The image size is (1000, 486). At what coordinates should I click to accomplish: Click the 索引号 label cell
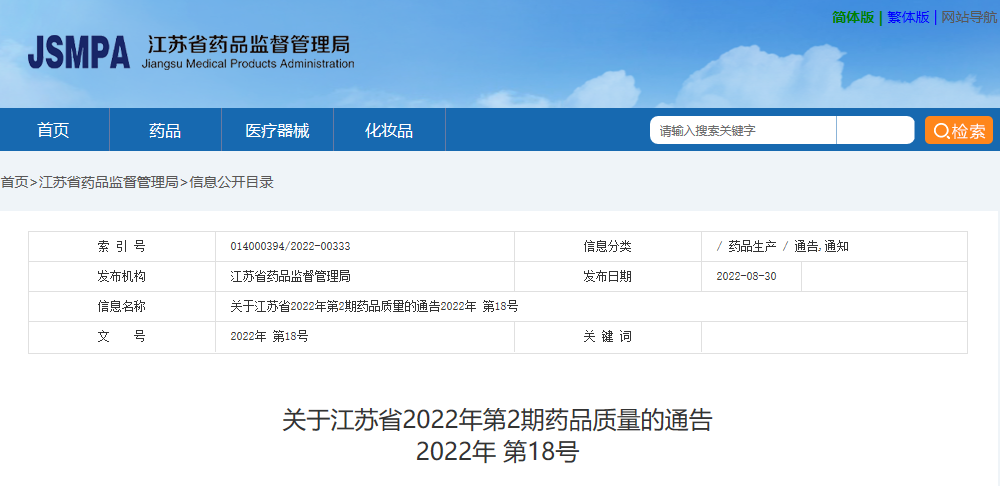coord(122,247)
